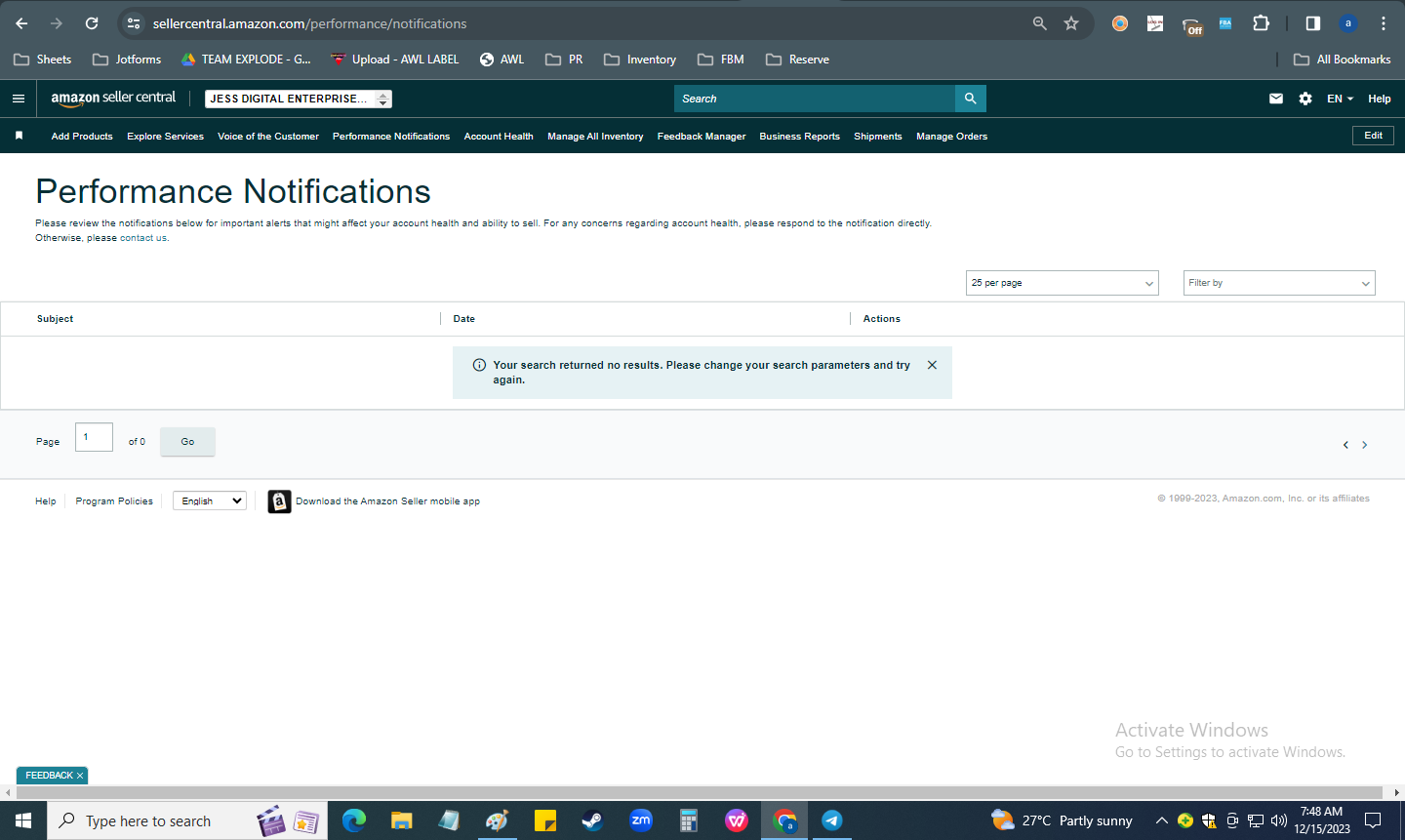Go to next page arrow
Viewport: 1405px width, 840px height.
coord(1365,445)
